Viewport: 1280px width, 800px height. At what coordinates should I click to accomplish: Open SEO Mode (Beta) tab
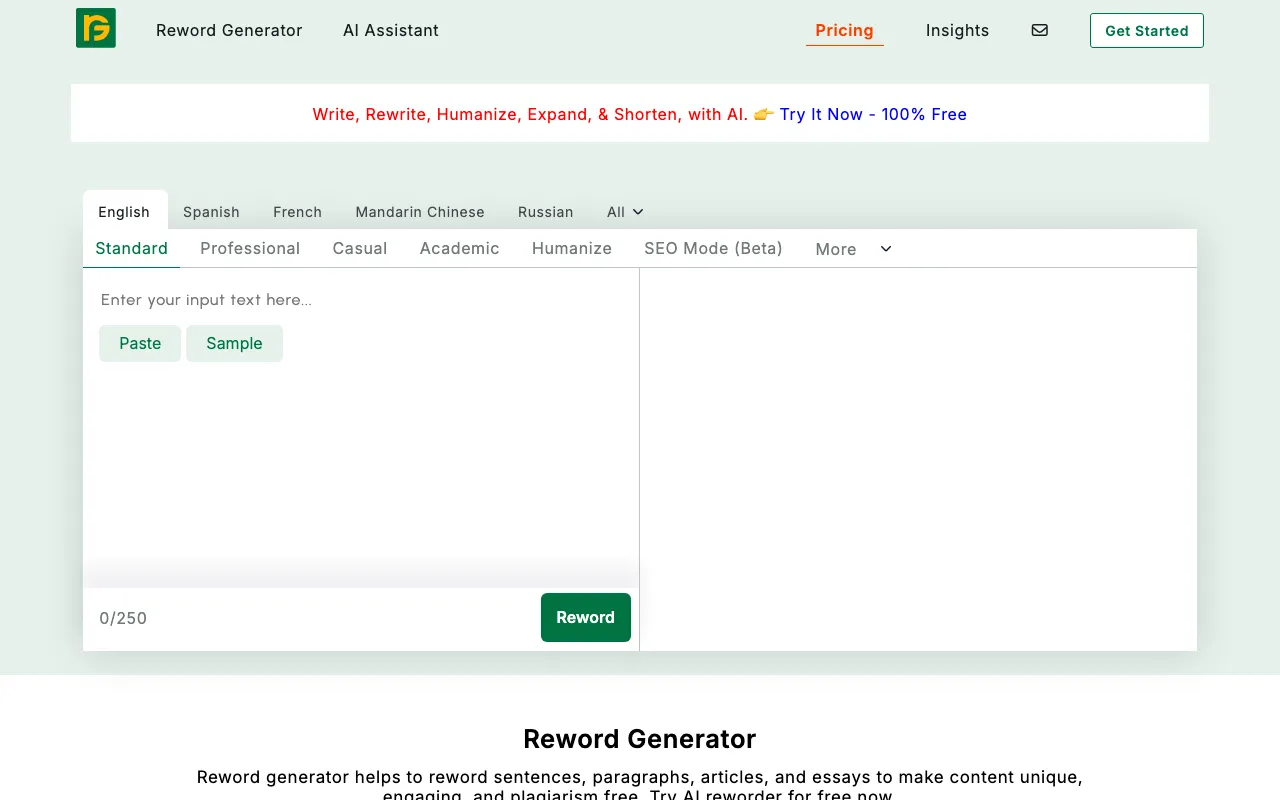click(x=713, y=248)
